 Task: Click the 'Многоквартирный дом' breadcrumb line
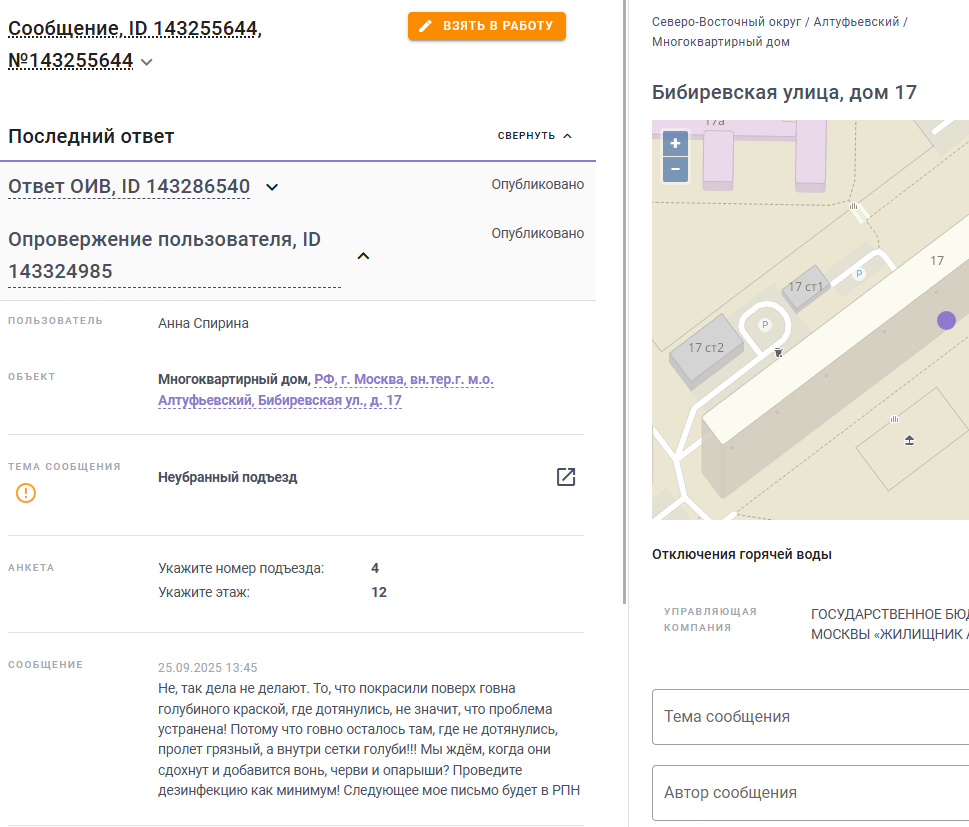click(721, 42)
